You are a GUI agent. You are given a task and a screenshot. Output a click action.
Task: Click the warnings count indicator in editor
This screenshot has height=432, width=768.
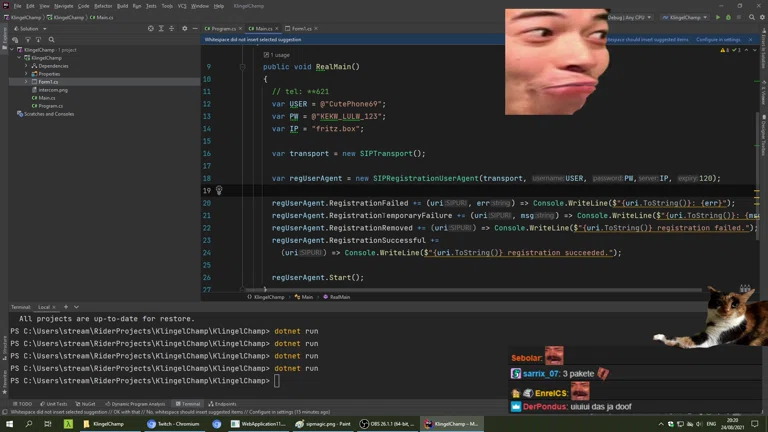(x=724, y=50)
